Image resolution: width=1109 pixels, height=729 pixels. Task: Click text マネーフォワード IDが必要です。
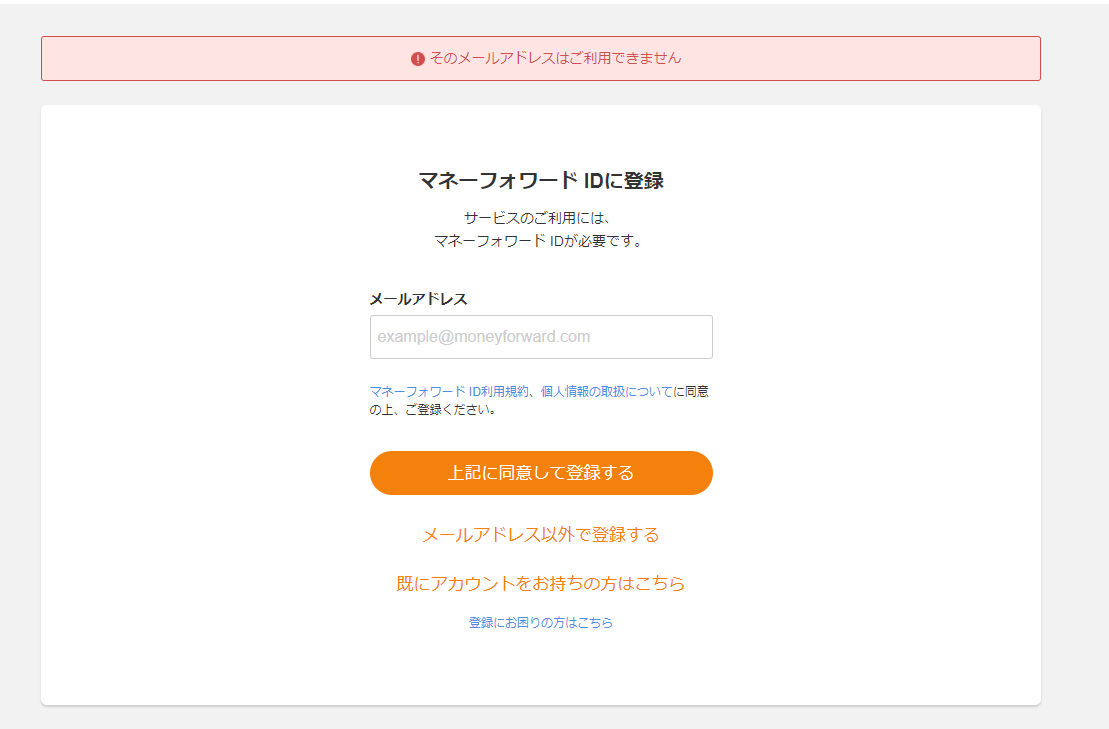(x=540, y=241)
